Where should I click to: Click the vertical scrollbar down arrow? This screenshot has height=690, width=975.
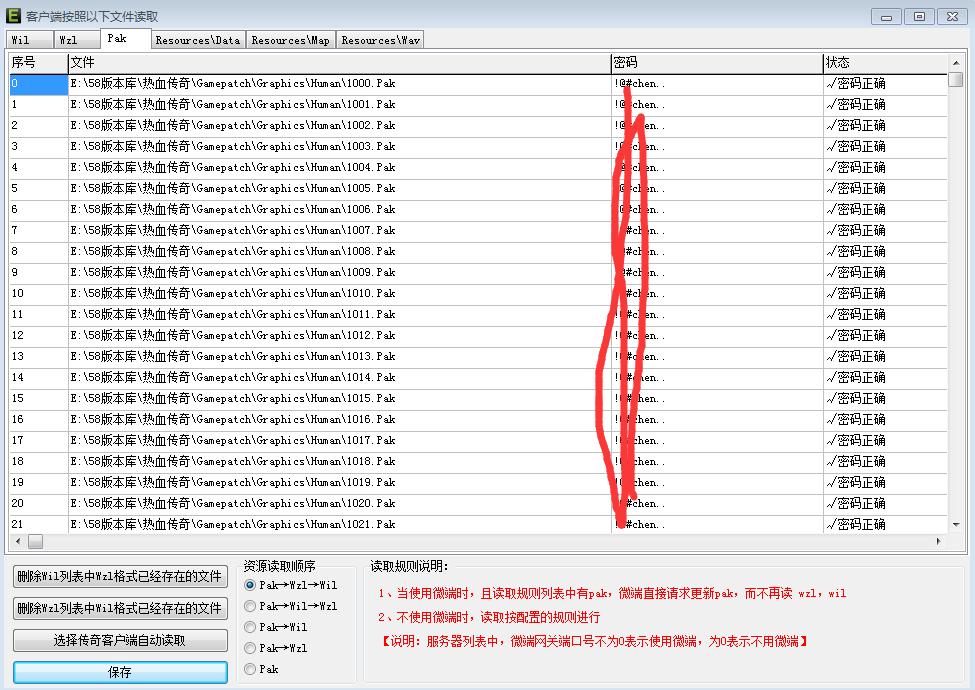(x=956, y=524)
